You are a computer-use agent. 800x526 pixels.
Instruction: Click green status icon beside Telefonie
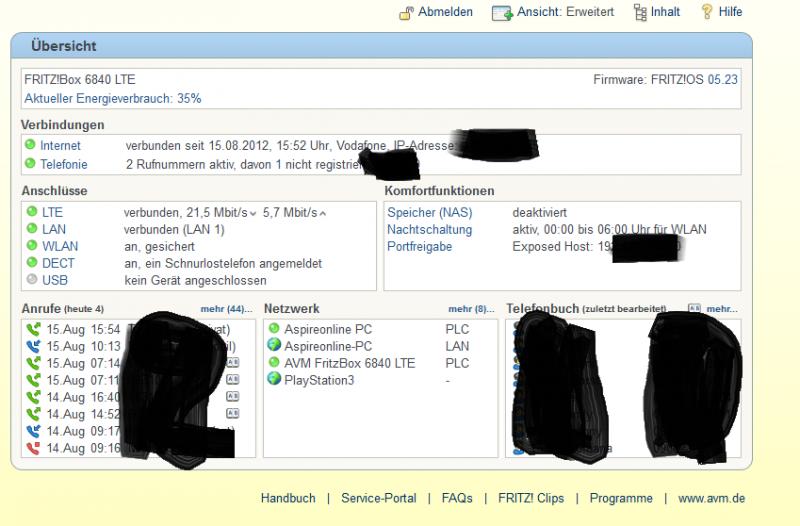pyautogui.click(x=30, y=163)
